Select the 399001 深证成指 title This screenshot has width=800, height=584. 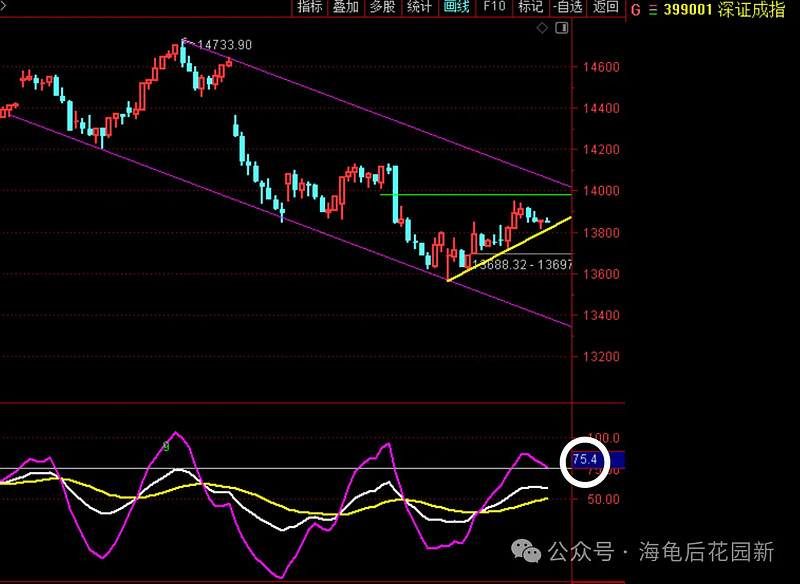(x=724, y=10)
